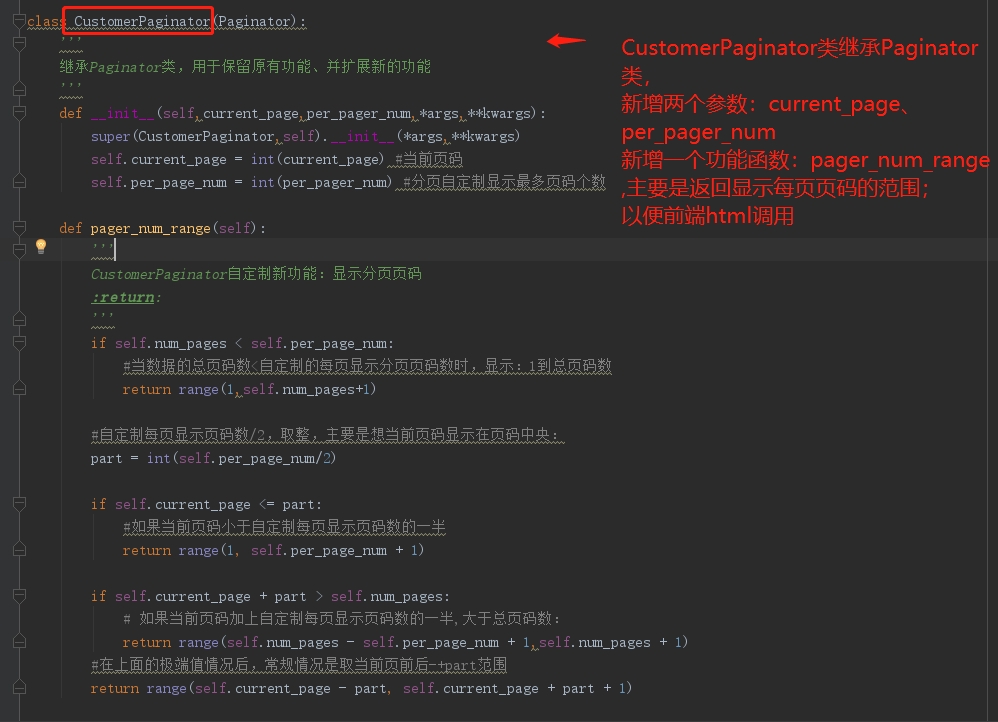Click the :return: label in the docstring
Image resolution: width=998 pixels, height=722 pixels.
tap(123, 297)
